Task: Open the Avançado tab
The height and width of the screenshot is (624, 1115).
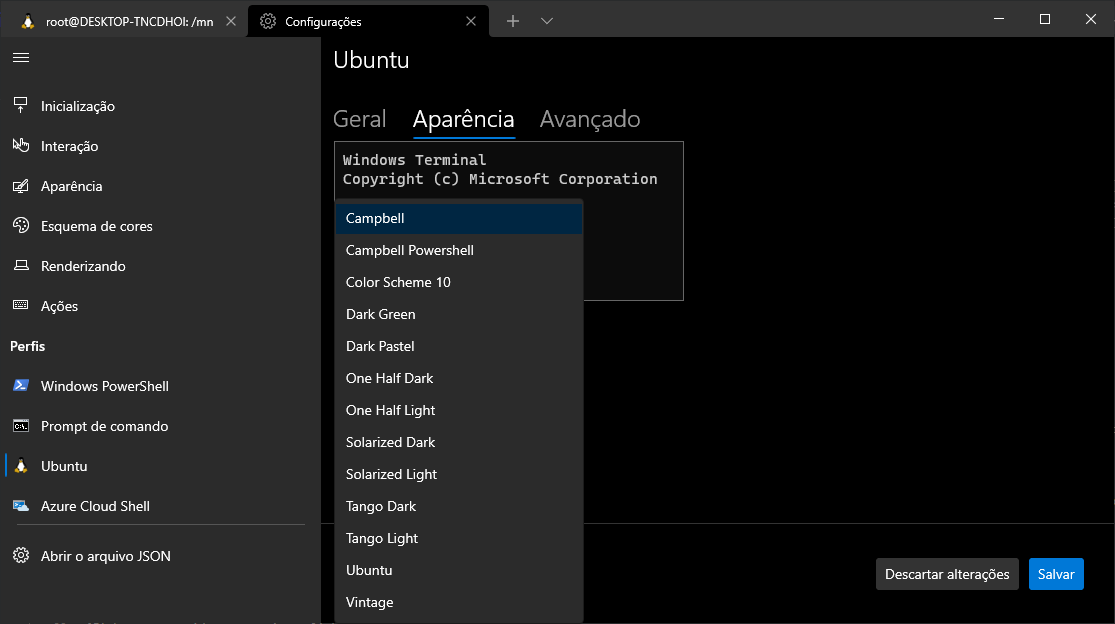Action: pyautogui.click(x=589, y=119)
